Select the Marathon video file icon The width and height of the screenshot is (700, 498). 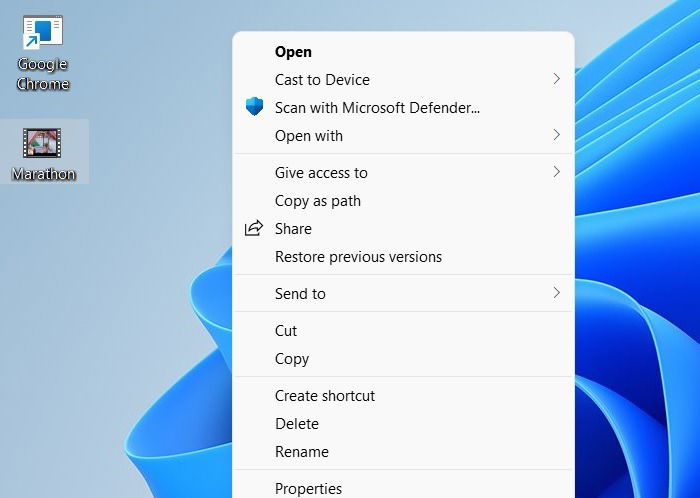pyautogui.click(x=42, y=143)
